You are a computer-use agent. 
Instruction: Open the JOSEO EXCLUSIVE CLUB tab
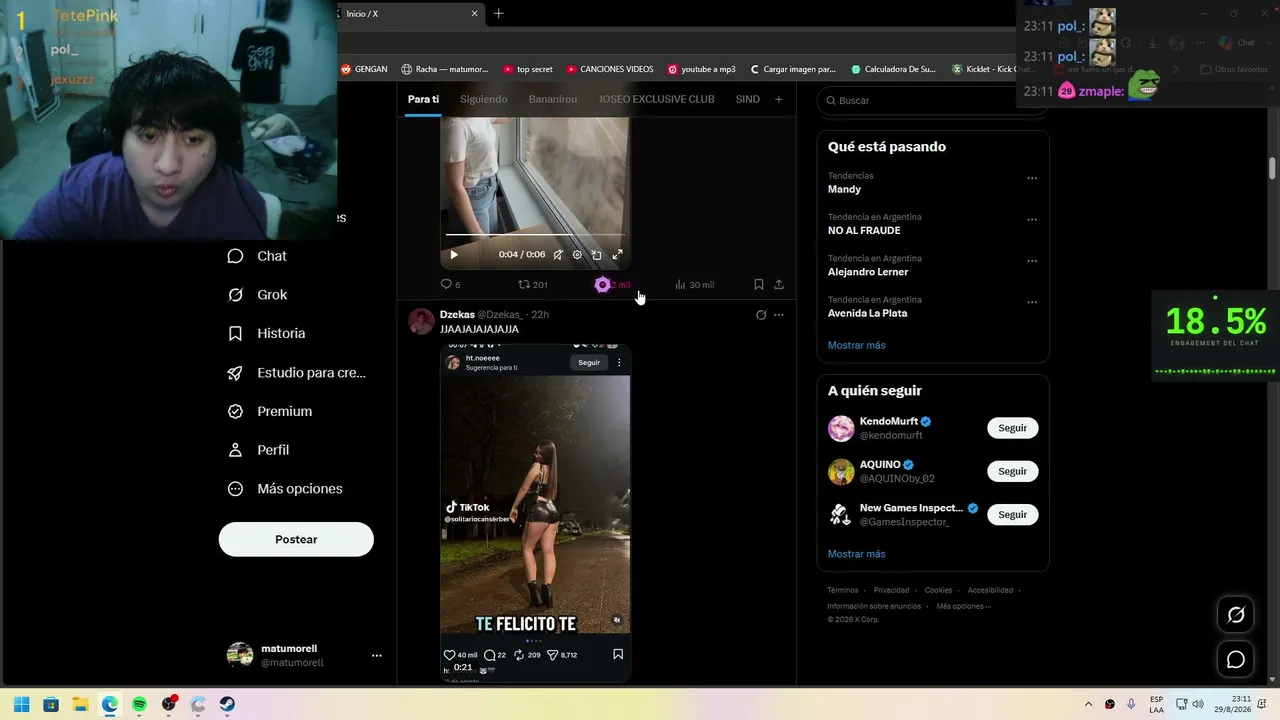point(656,99)
